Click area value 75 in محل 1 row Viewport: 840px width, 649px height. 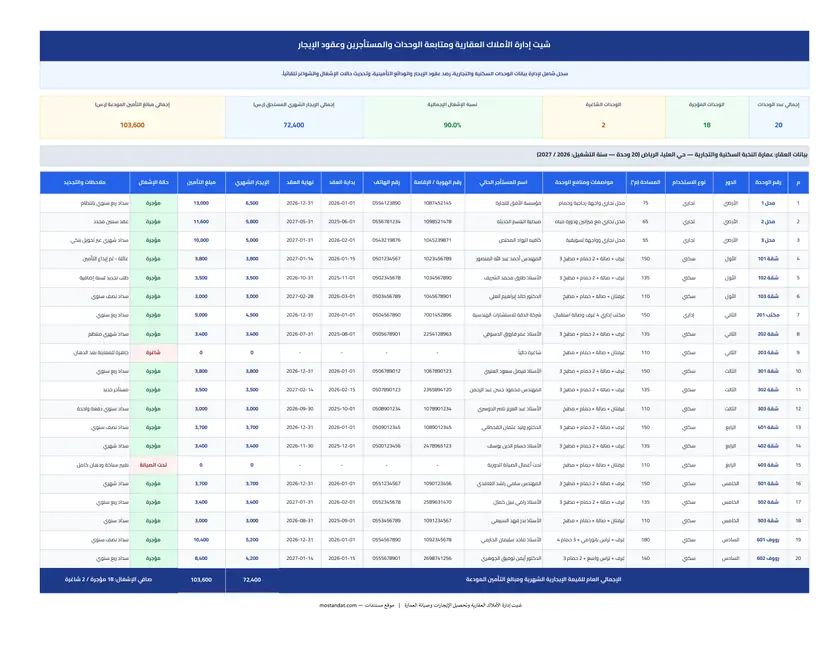tap(646, 203)
